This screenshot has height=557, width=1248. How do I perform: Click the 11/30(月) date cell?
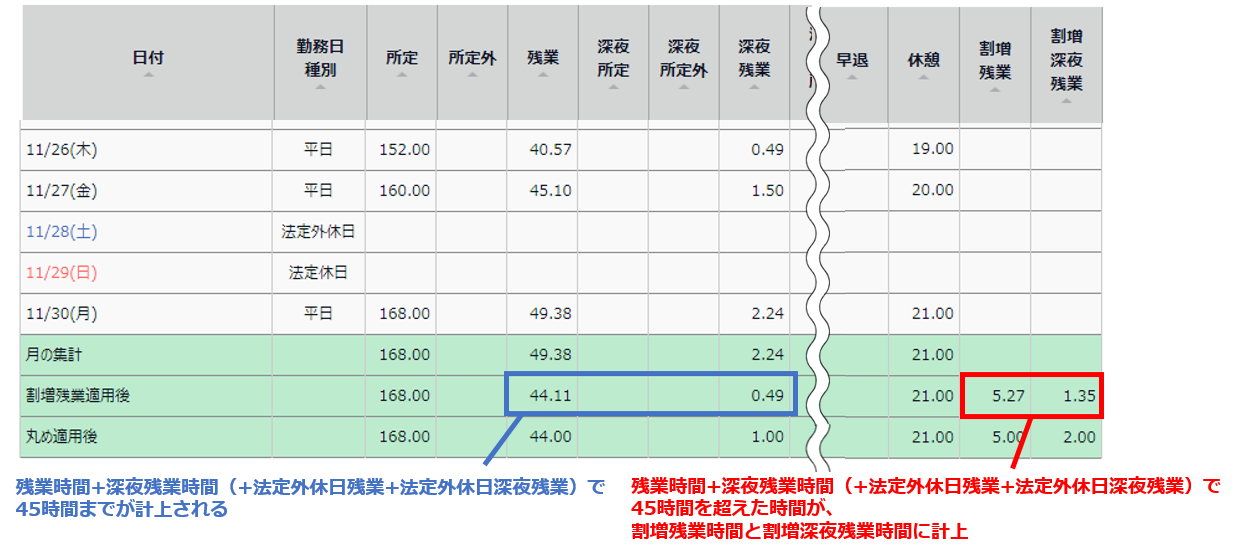(61, 313)
